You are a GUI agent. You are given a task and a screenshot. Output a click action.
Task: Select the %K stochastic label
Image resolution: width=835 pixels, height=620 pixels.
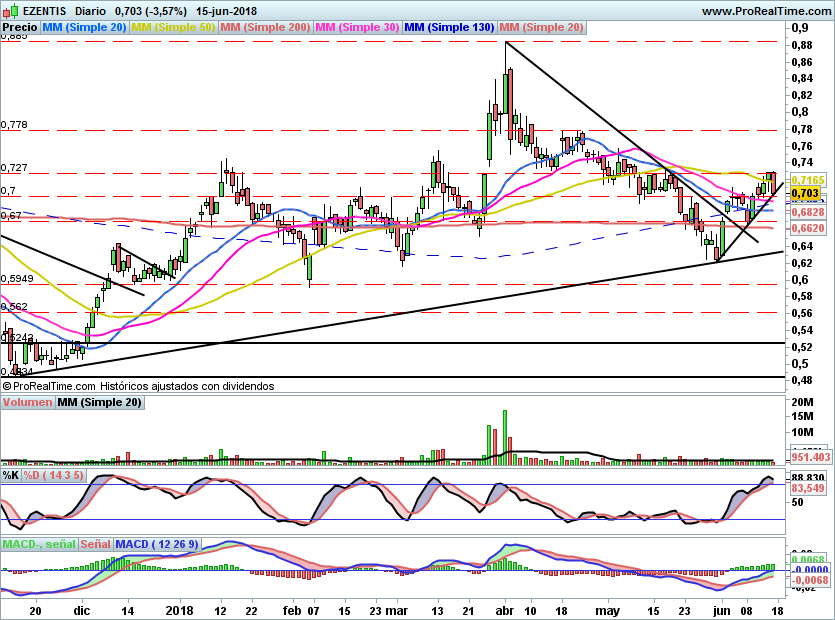11,475
